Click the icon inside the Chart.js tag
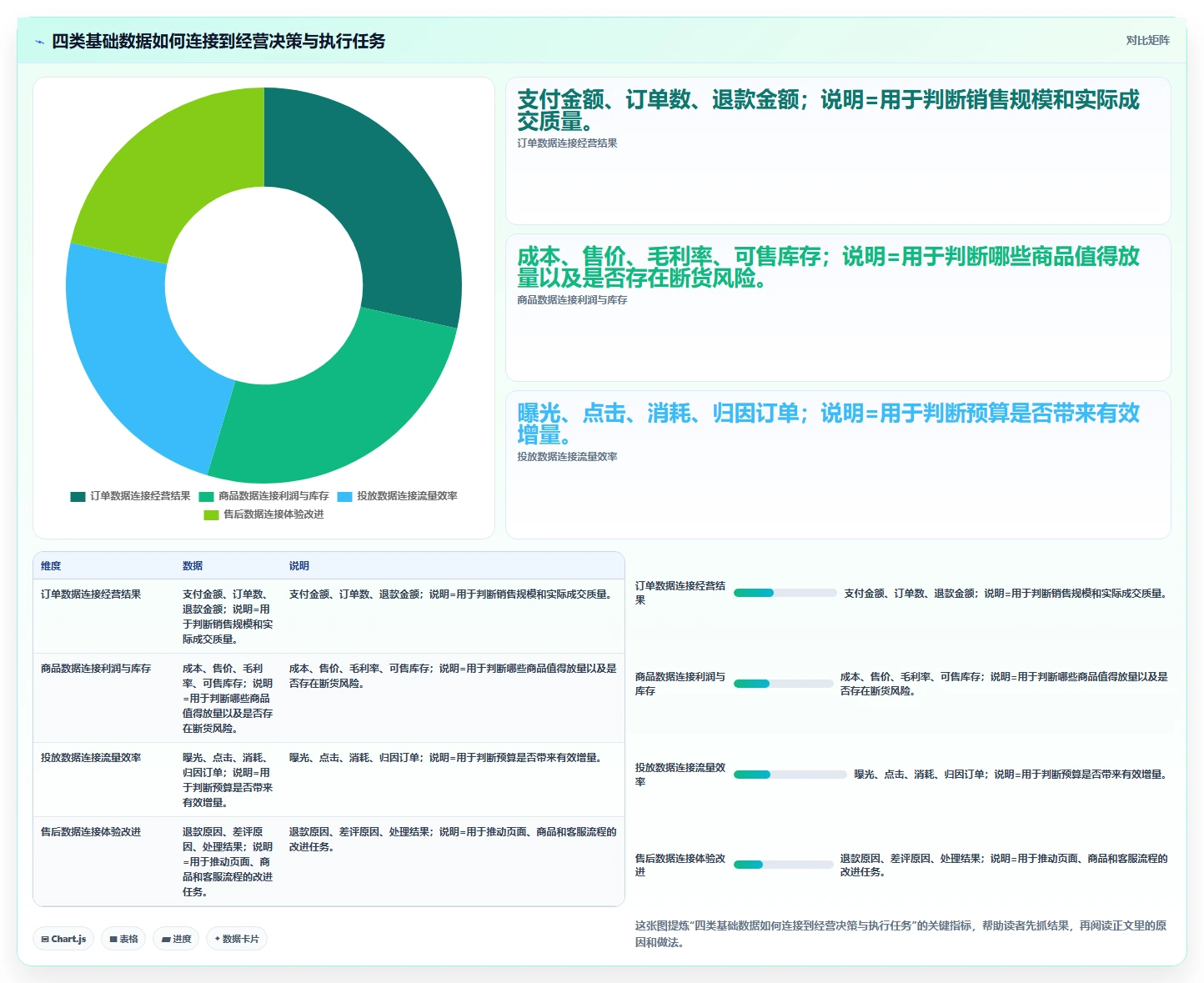 tap(45, 939)
